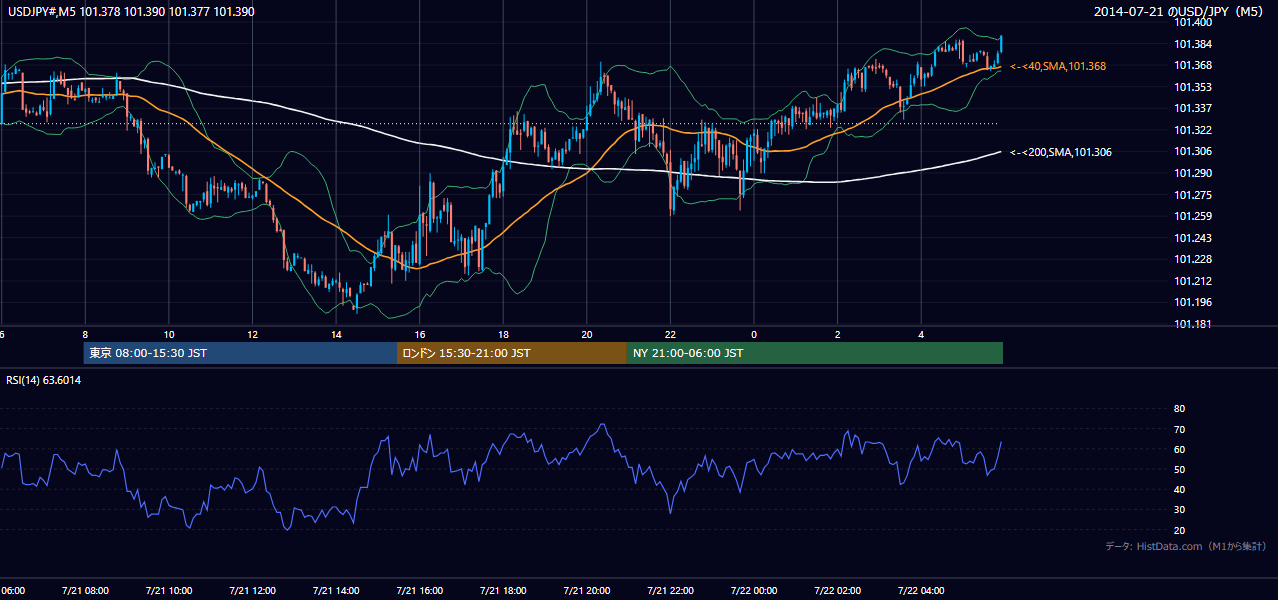Click the time label 7/21 22:00

pos(670,591)
